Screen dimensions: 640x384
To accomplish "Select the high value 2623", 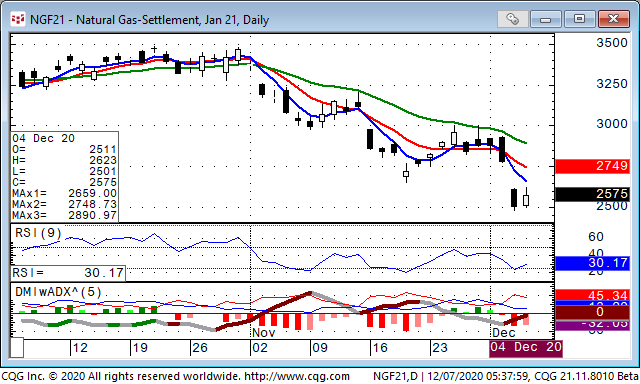I will tap(103, 160).
